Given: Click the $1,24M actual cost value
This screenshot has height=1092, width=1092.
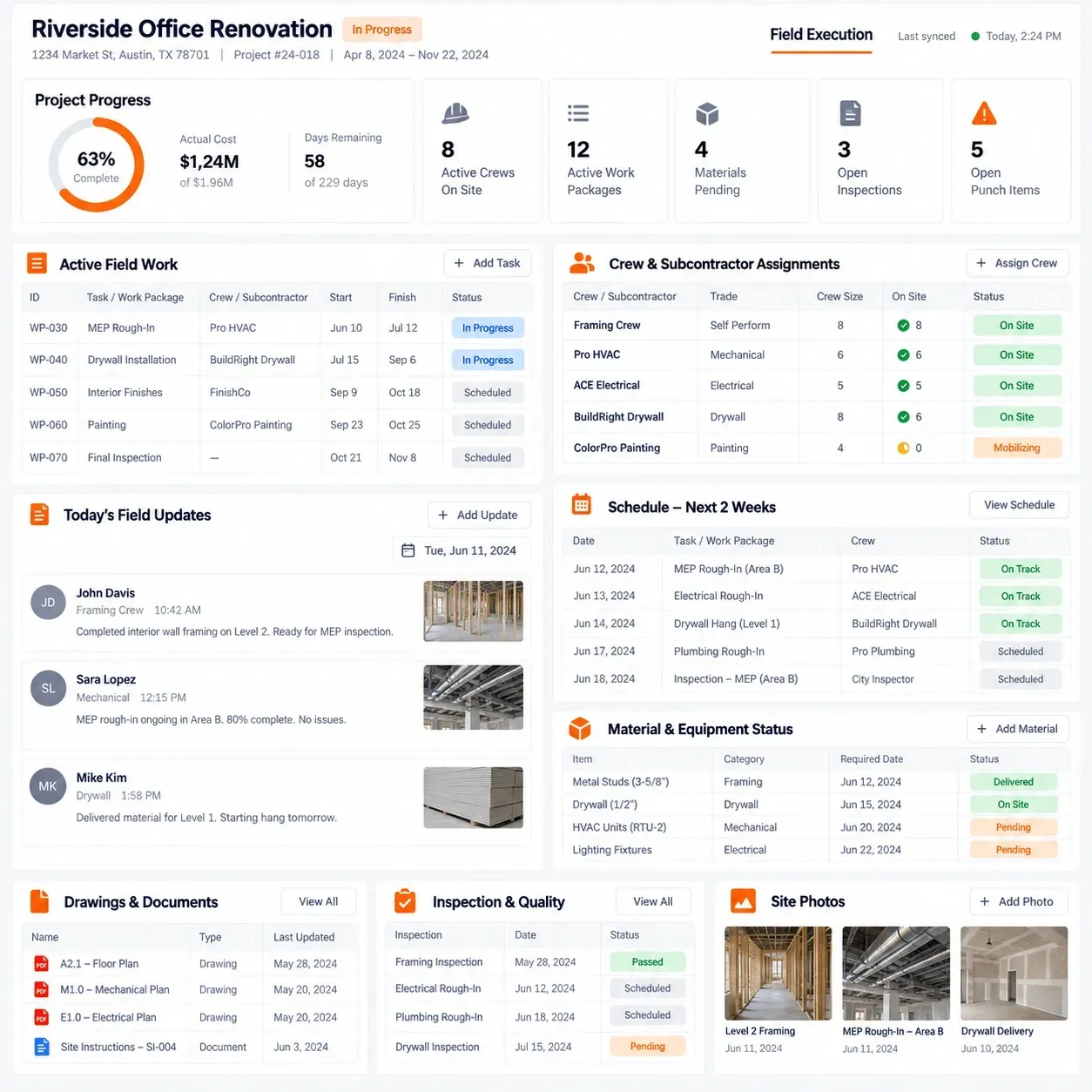Looking at the screenshot, I should coord(209,162).
